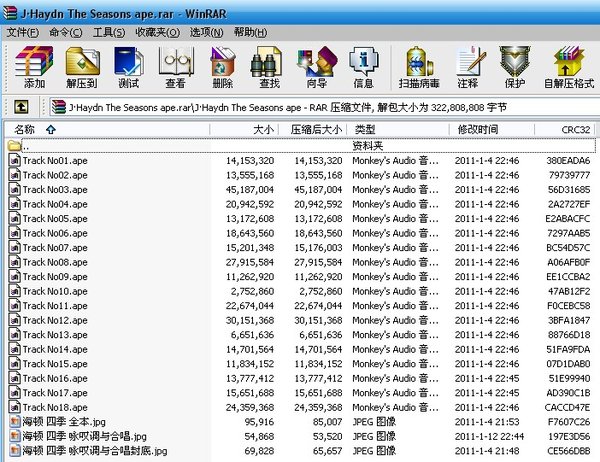Open the Options (选项) menu

[x=207, y=33]
